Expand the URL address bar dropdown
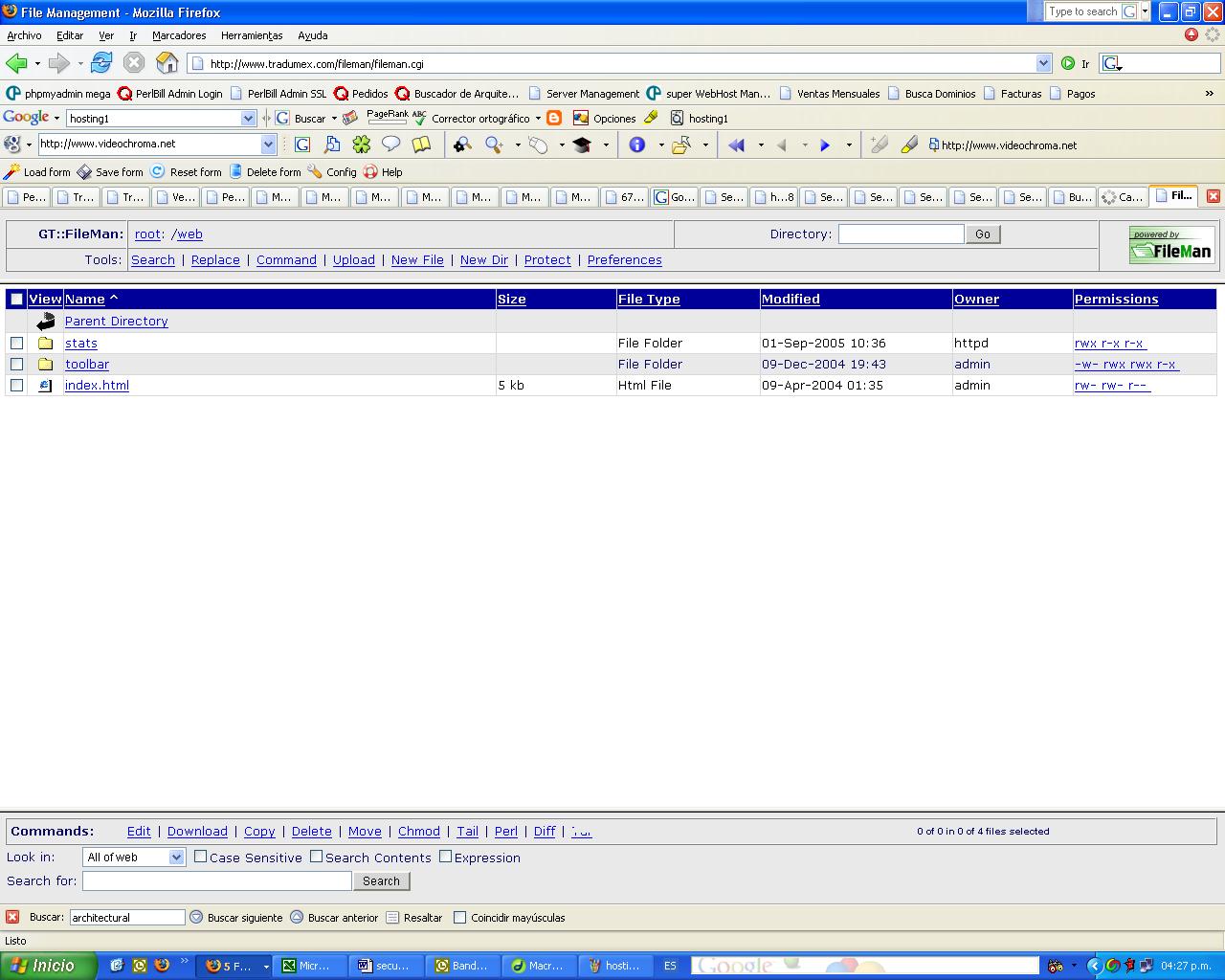This screenshot has width=1225, height=980. pos(1043,64)
